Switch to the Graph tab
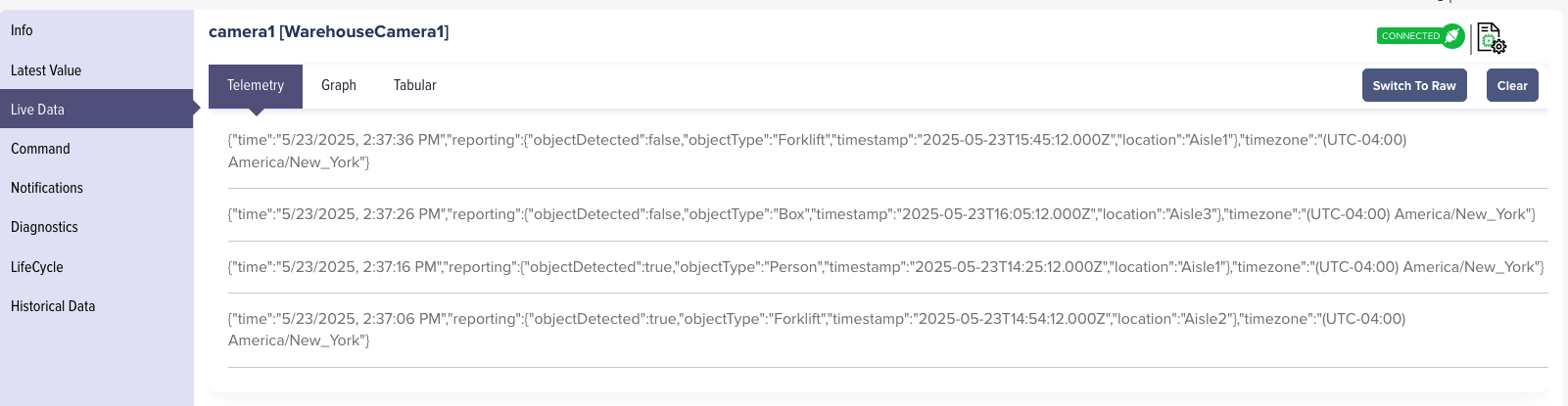 coord(339,86)
